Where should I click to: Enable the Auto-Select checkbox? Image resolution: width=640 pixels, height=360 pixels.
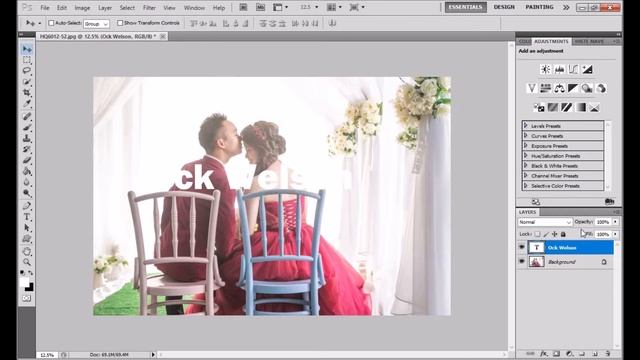coord(51,23)
